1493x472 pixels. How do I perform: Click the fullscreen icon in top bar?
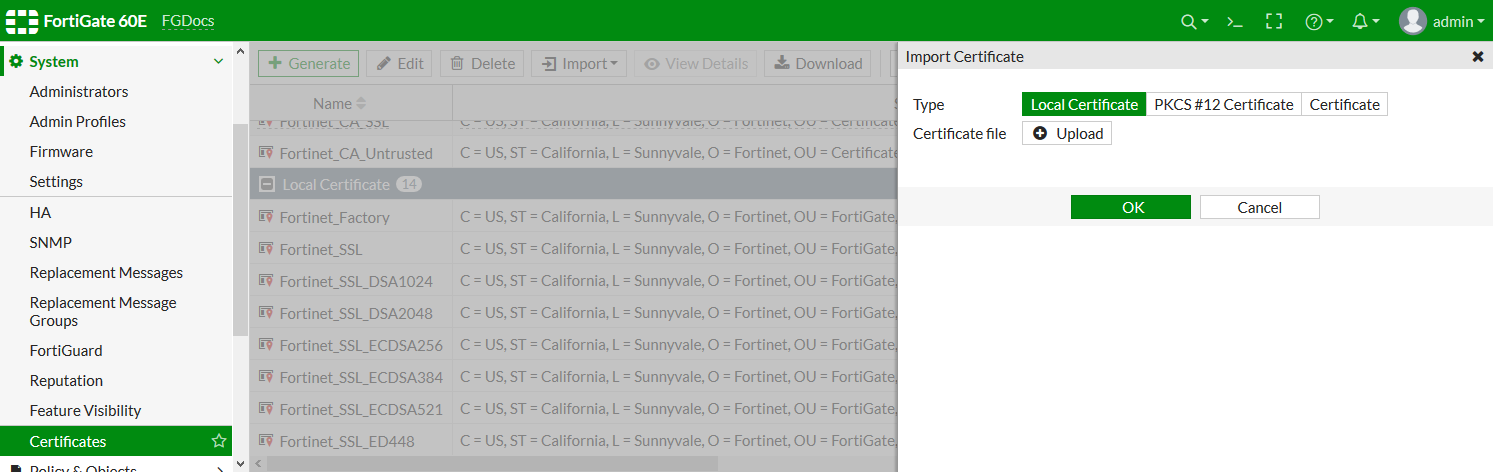(x=1273, y=22)
